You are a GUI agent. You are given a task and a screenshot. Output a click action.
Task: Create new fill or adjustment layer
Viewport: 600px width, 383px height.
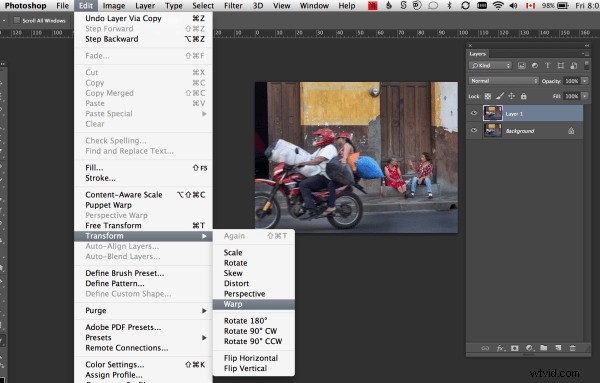(529, 348)
